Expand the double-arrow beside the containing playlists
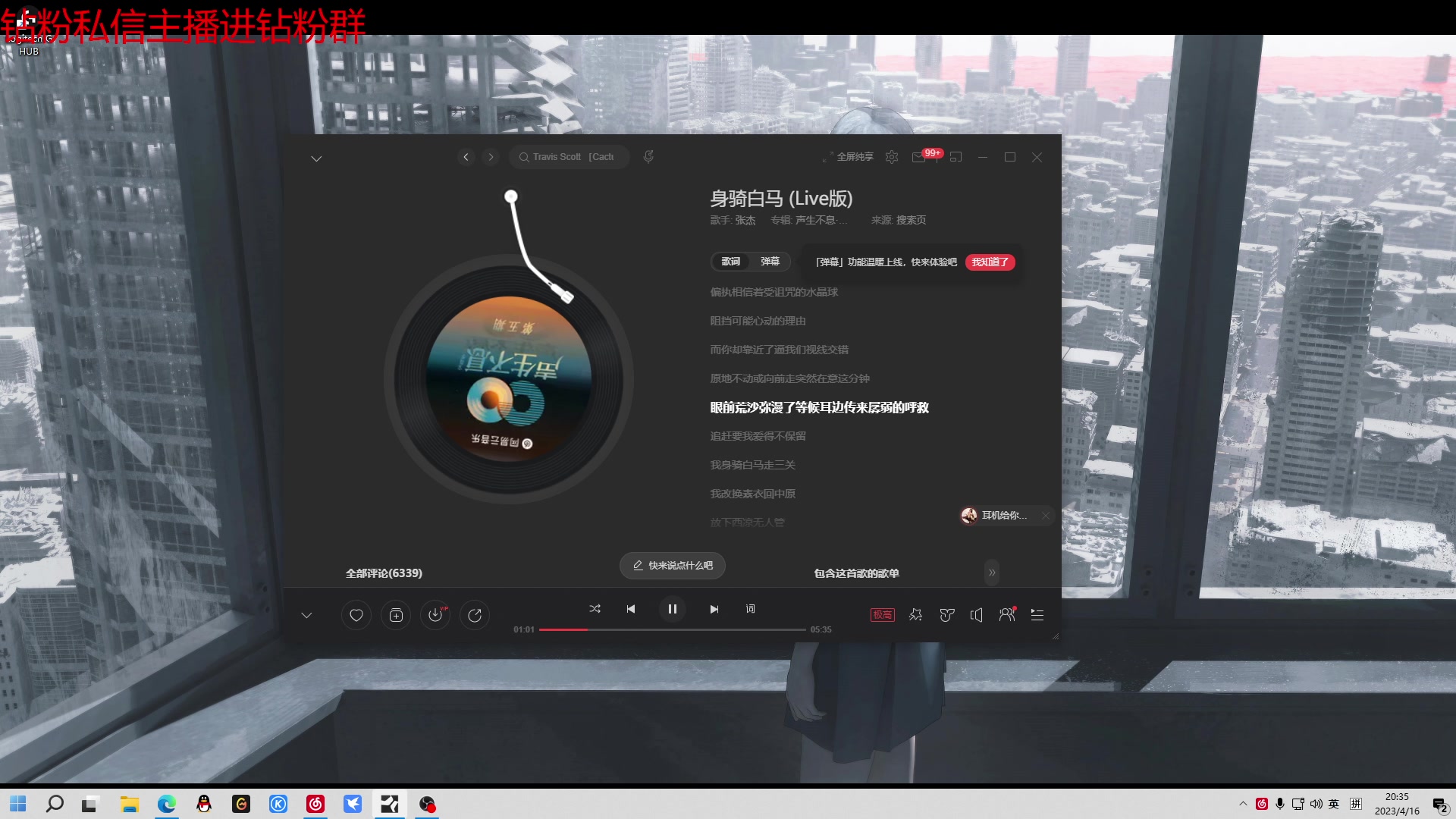This screenshot has width=1456, height=819. pyautogui.click(x=992, y=573)
